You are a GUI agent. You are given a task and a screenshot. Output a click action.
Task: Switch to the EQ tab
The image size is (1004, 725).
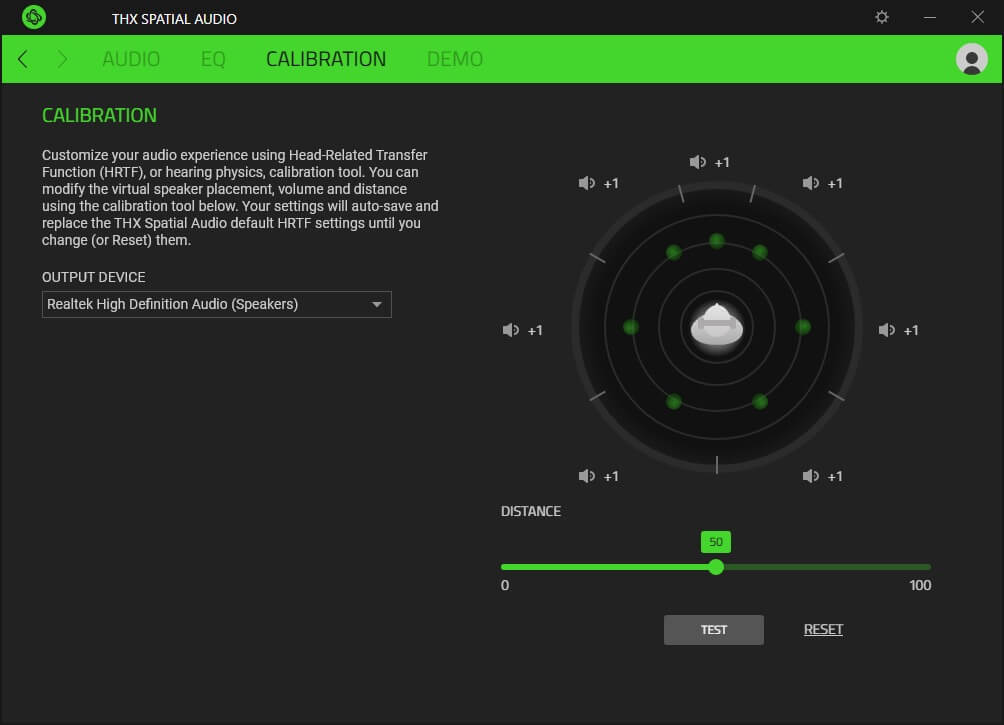coord(213,59)
